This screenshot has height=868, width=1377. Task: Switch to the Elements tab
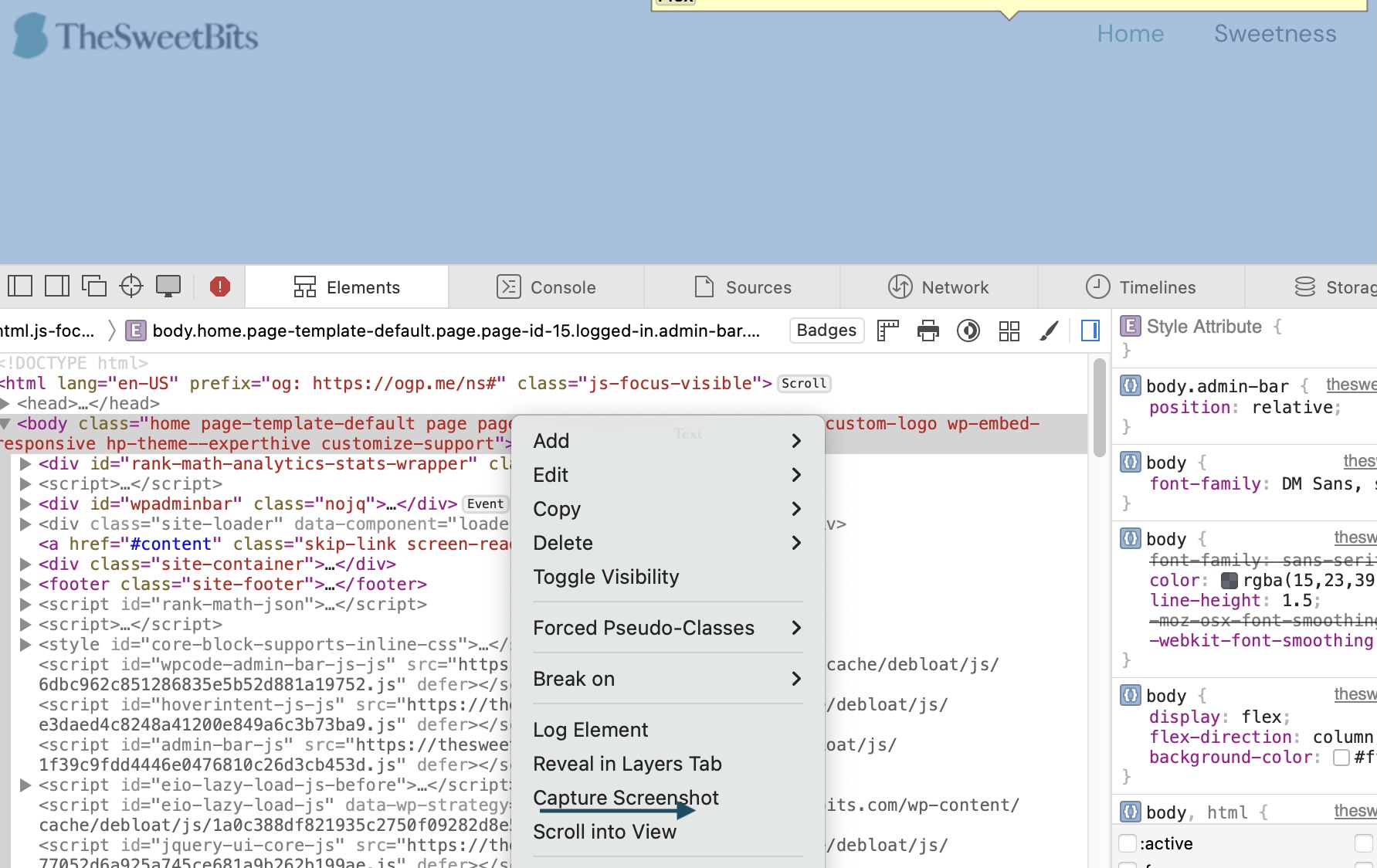coord(347,287)
